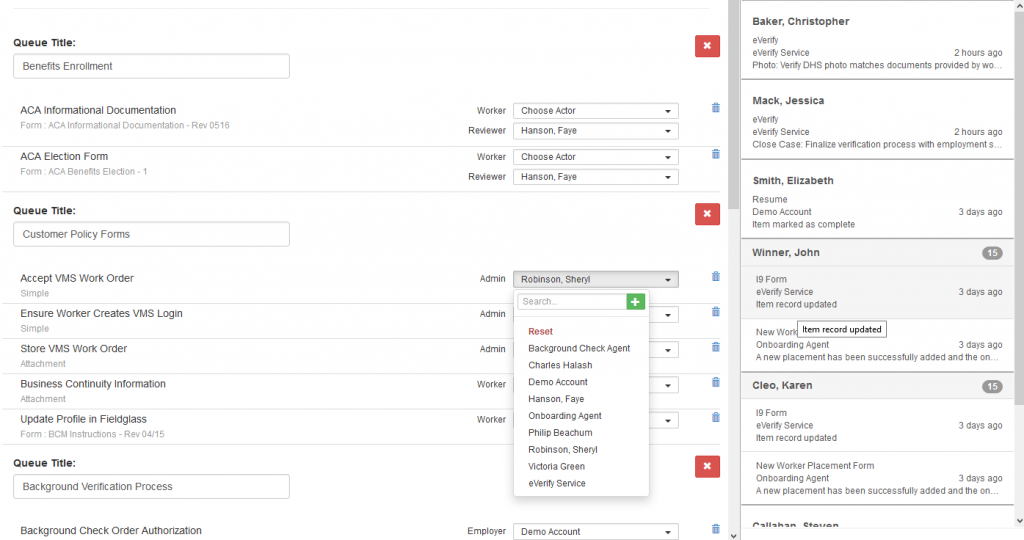Viewport: 1024px width, 540px height.
Task: Choose Background Check Agent from actor list
Action: [579, 348]
